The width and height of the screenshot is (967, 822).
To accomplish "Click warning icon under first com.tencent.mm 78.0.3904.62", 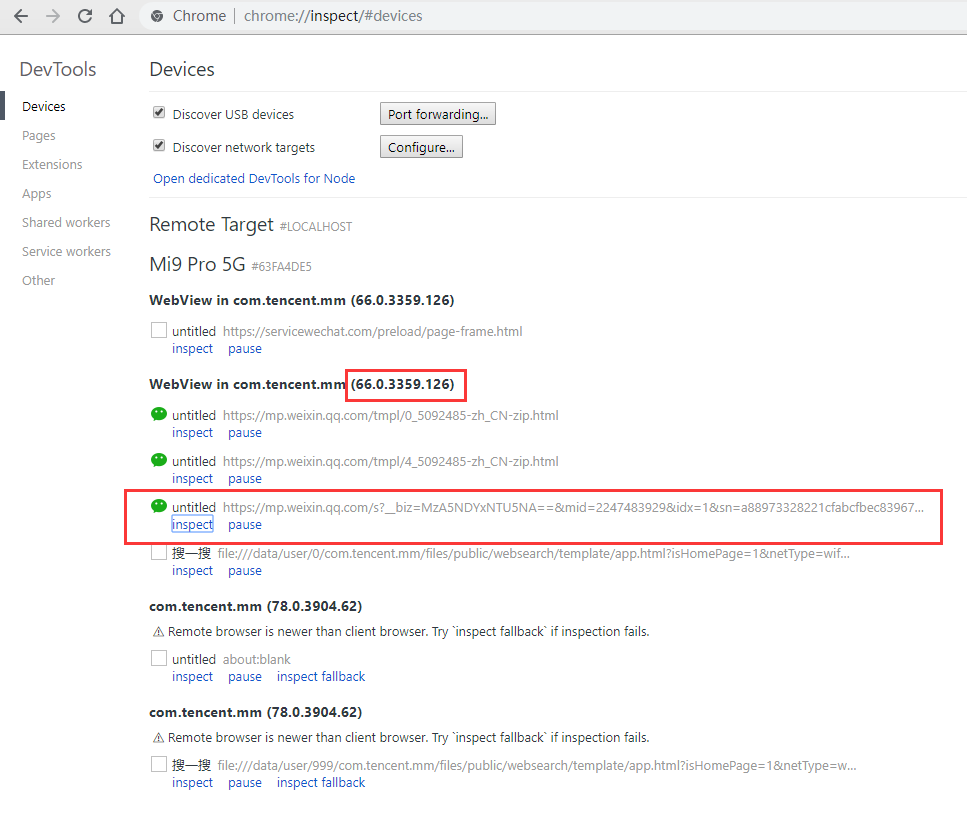I will coord(158,632).
